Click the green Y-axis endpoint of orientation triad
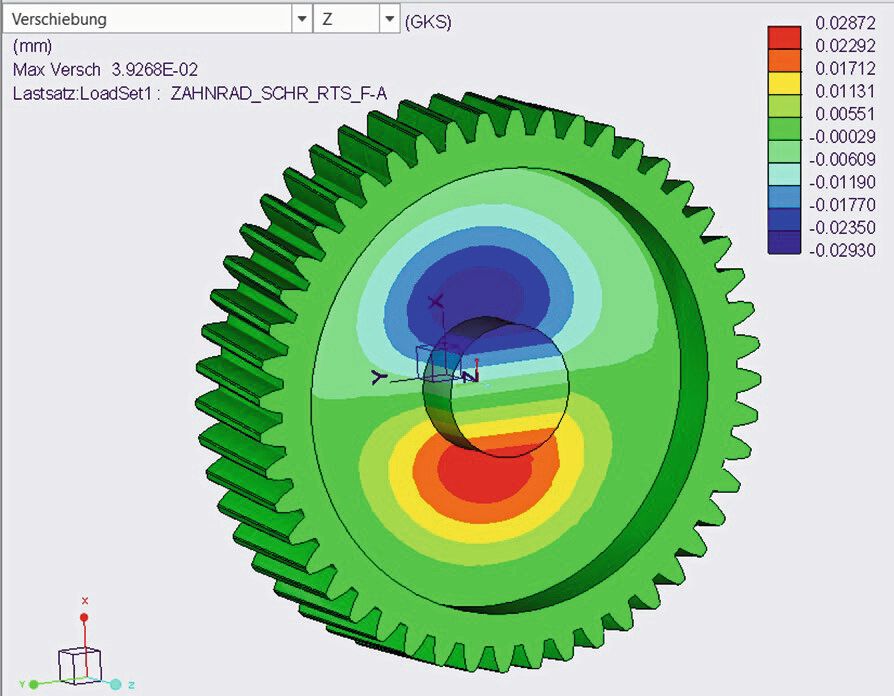The image size is (894, 696). click(x=33, y=685)
